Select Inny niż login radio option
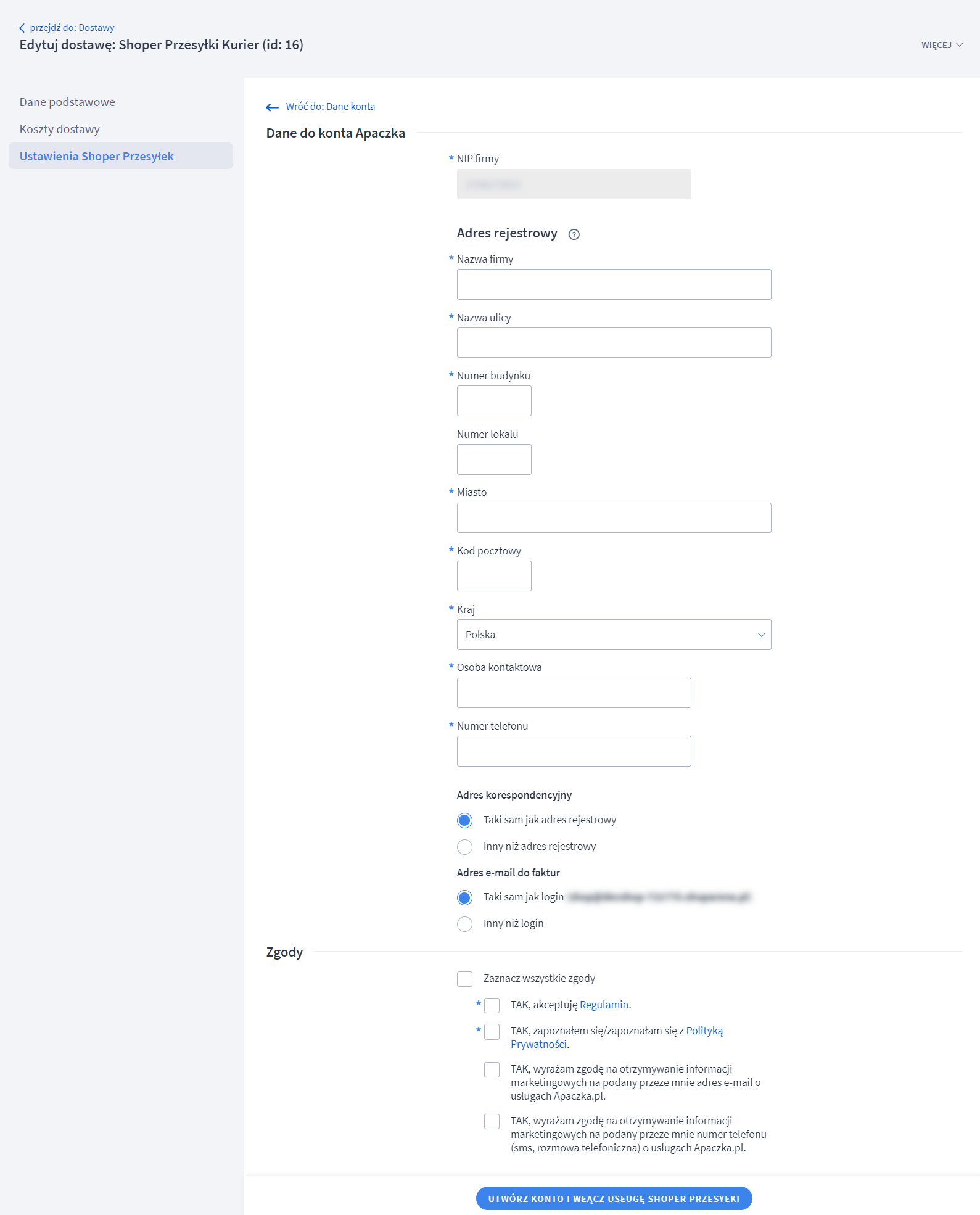This screenshot has height=1215, width=980. pyautogui.click(x=464, y=924)
